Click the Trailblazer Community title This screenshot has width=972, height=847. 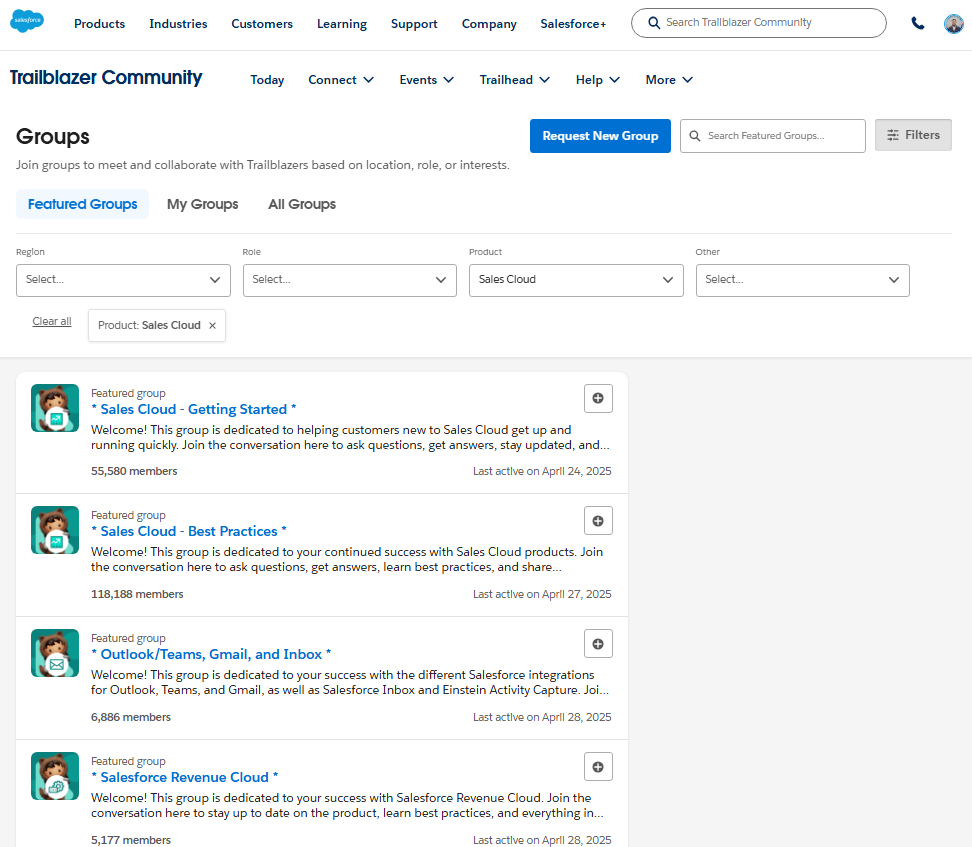[106, 78]
